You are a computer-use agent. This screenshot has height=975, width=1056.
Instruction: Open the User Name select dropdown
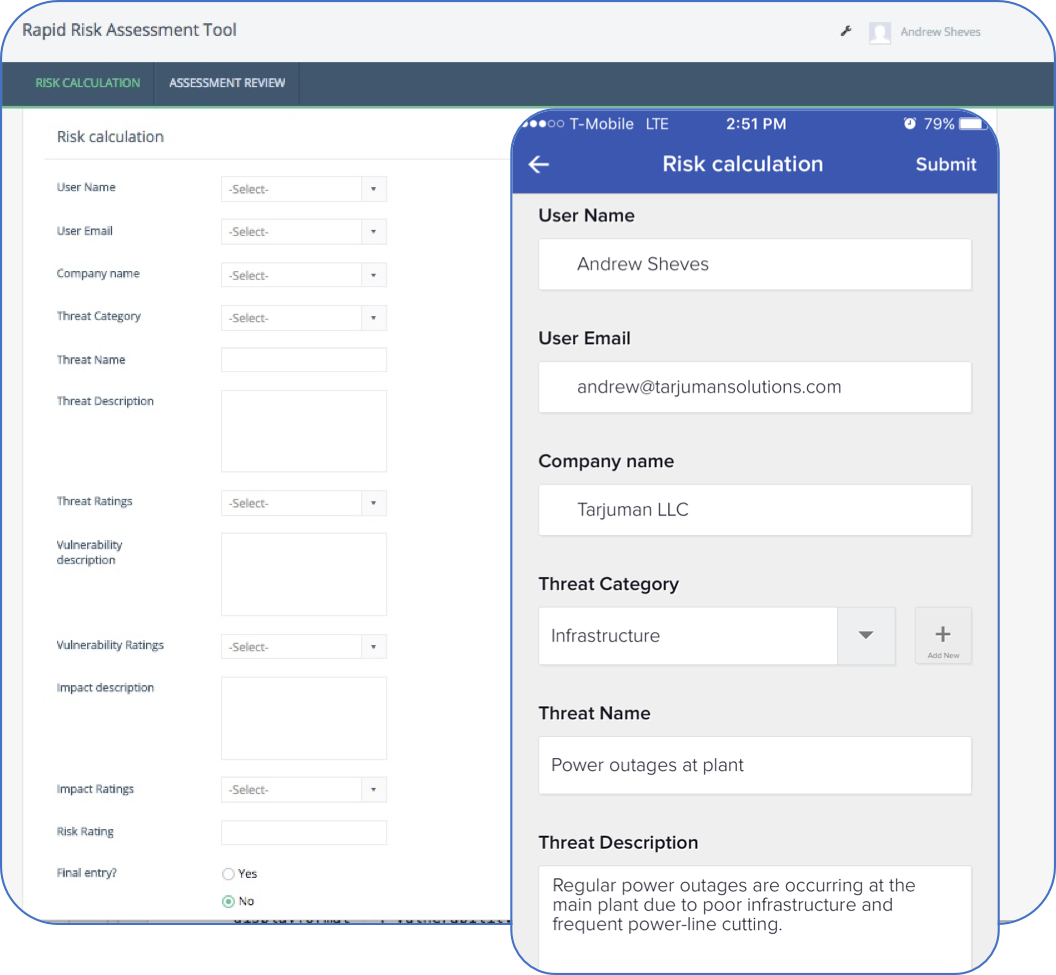[303, 189]
